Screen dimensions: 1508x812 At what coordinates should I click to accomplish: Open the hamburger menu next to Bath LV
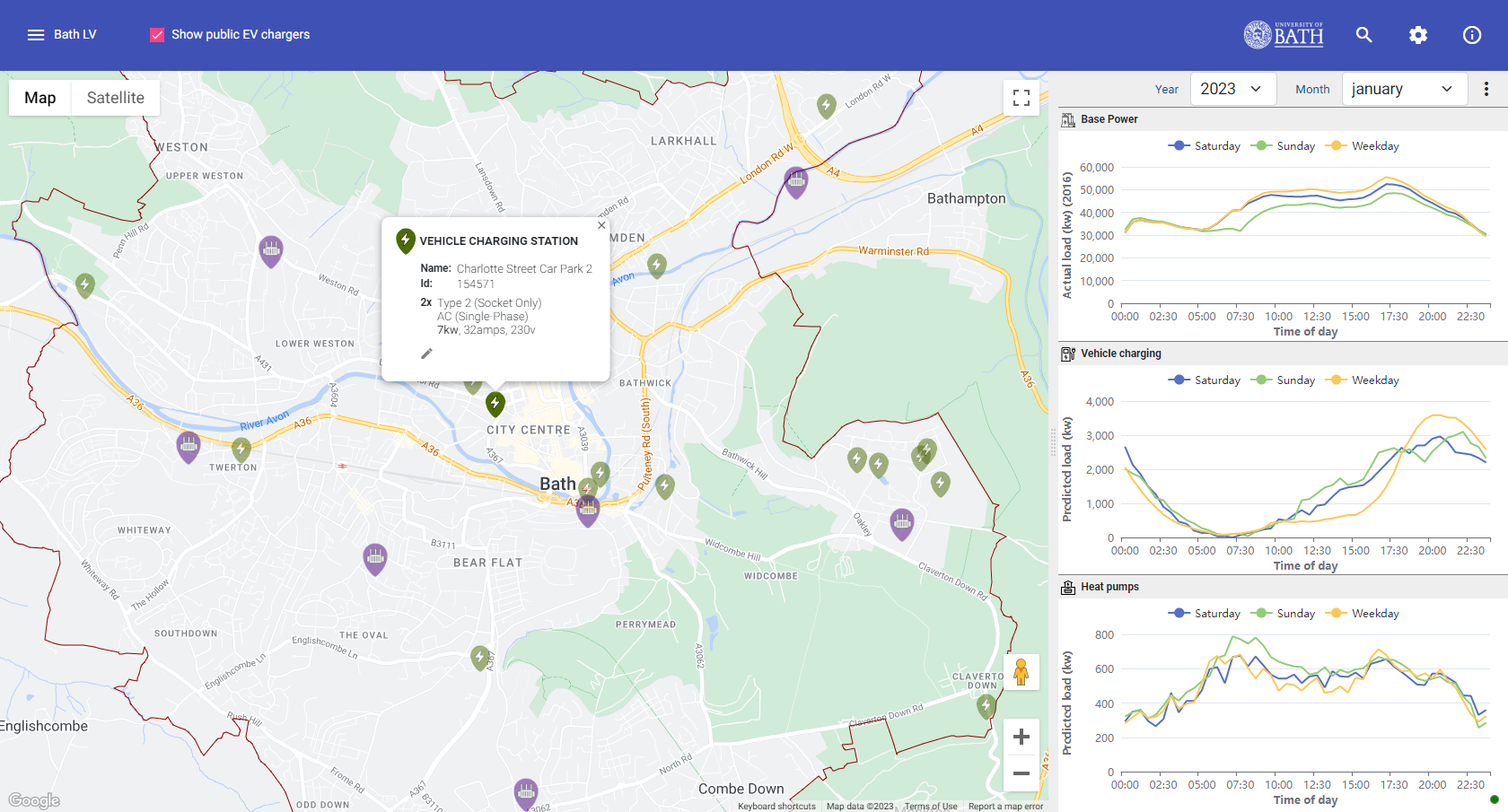[36, 35]
